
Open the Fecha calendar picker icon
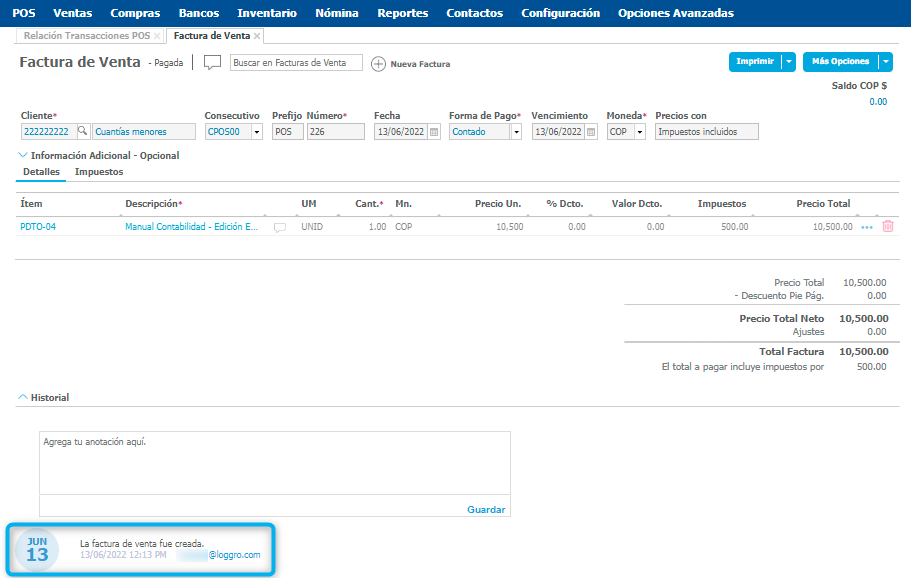coord(433,132)
